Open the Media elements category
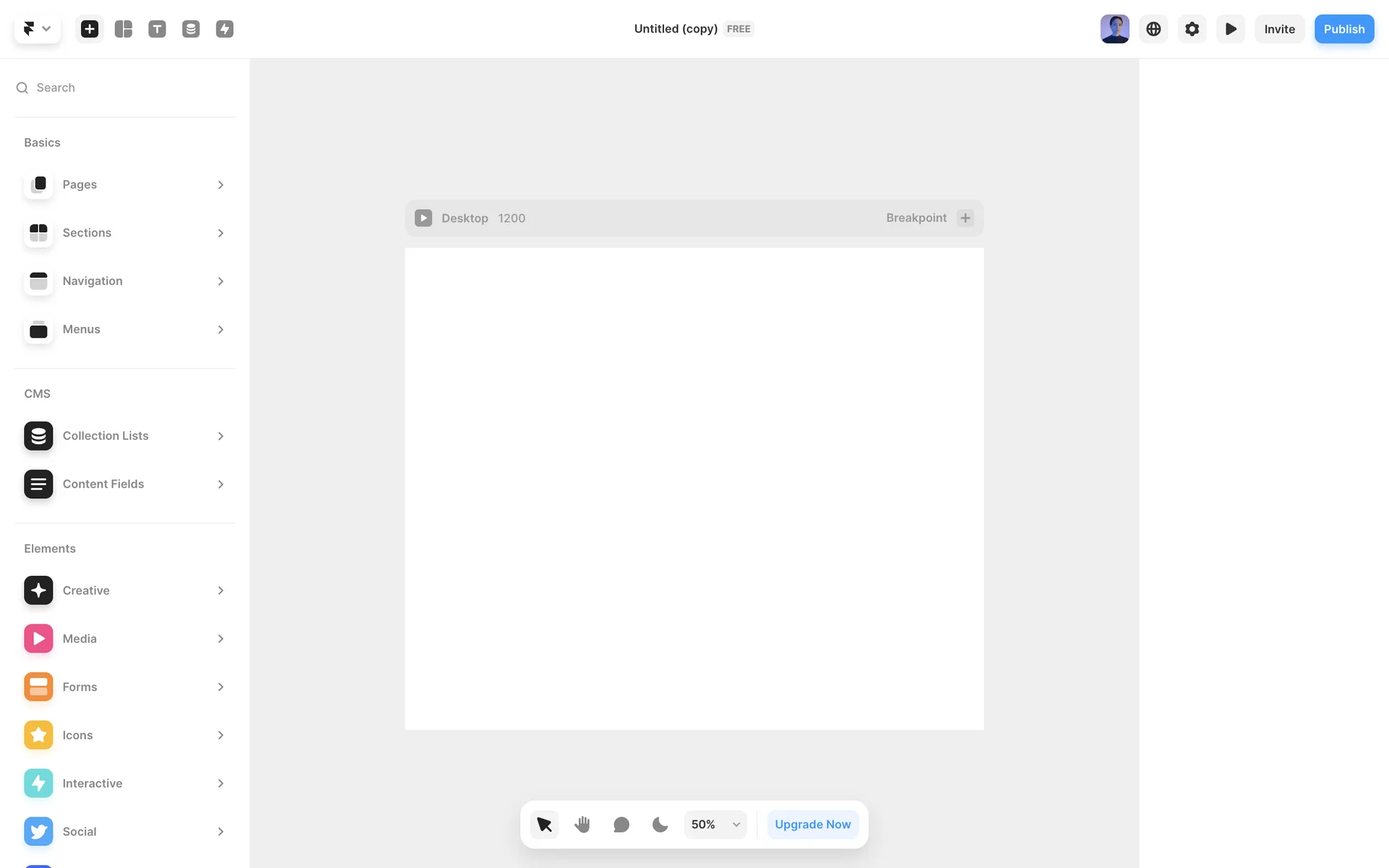Image resolution: width=1389 pixels, height=868 pixels. (124, 639)
